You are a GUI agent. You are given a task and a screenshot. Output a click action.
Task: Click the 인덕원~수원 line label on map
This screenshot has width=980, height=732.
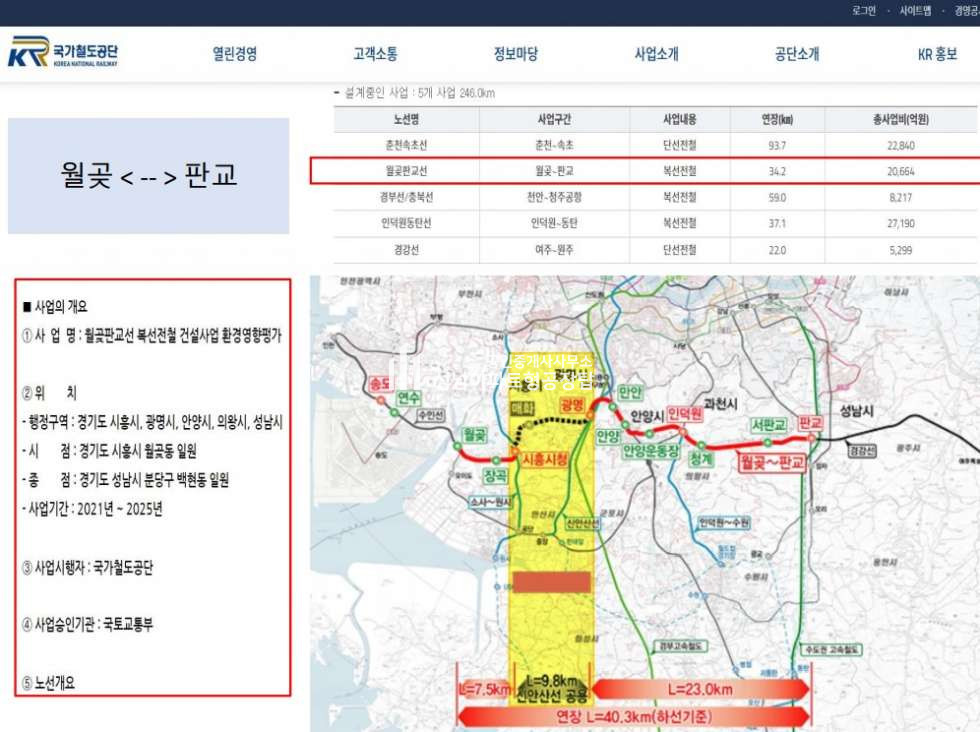tap(724, 523)
